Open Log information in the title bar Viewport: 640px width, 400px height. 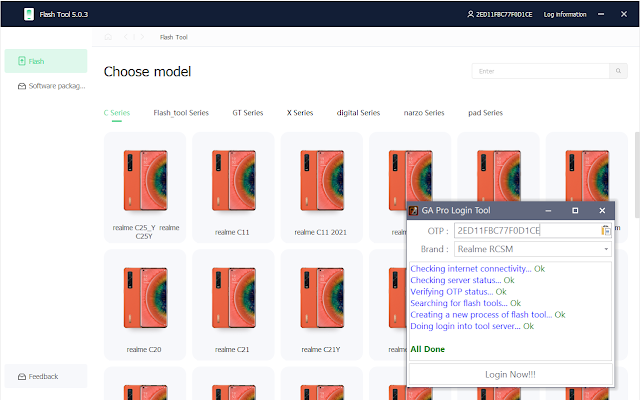pyautogui.click(x=564, y=14)
